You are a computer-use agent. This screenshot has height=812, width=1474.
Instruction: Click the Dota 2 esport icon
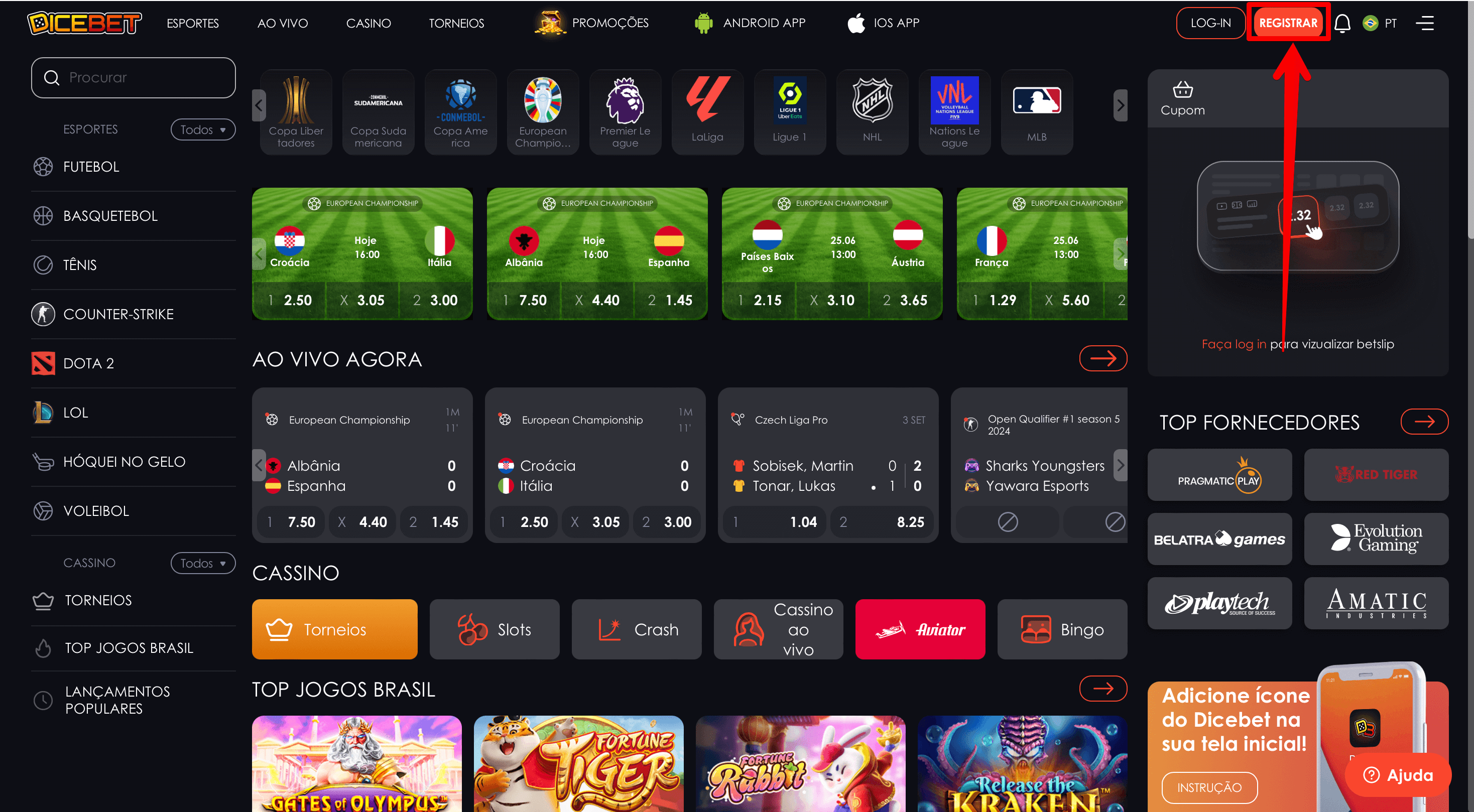pyautogui.click(x=42, y=362)
